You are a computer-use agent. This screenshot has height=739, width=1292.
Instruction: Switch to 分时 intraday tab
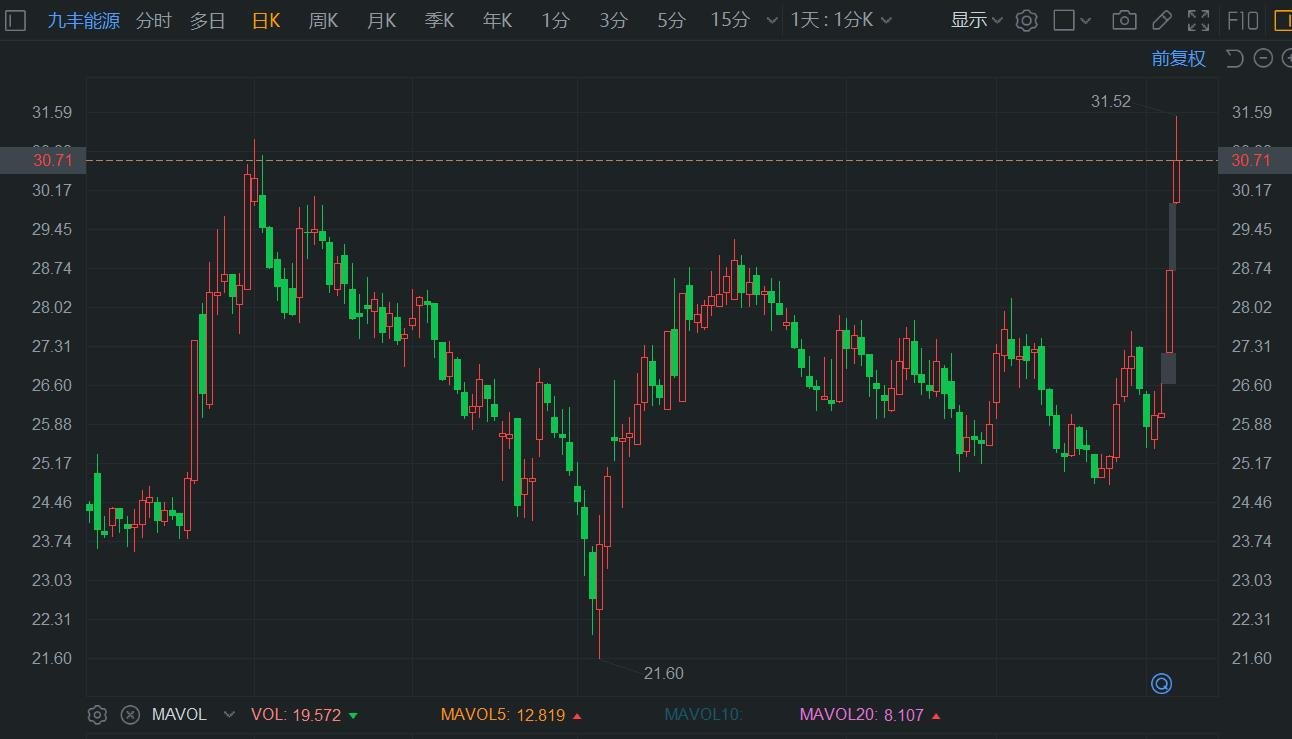coord(153,20)
